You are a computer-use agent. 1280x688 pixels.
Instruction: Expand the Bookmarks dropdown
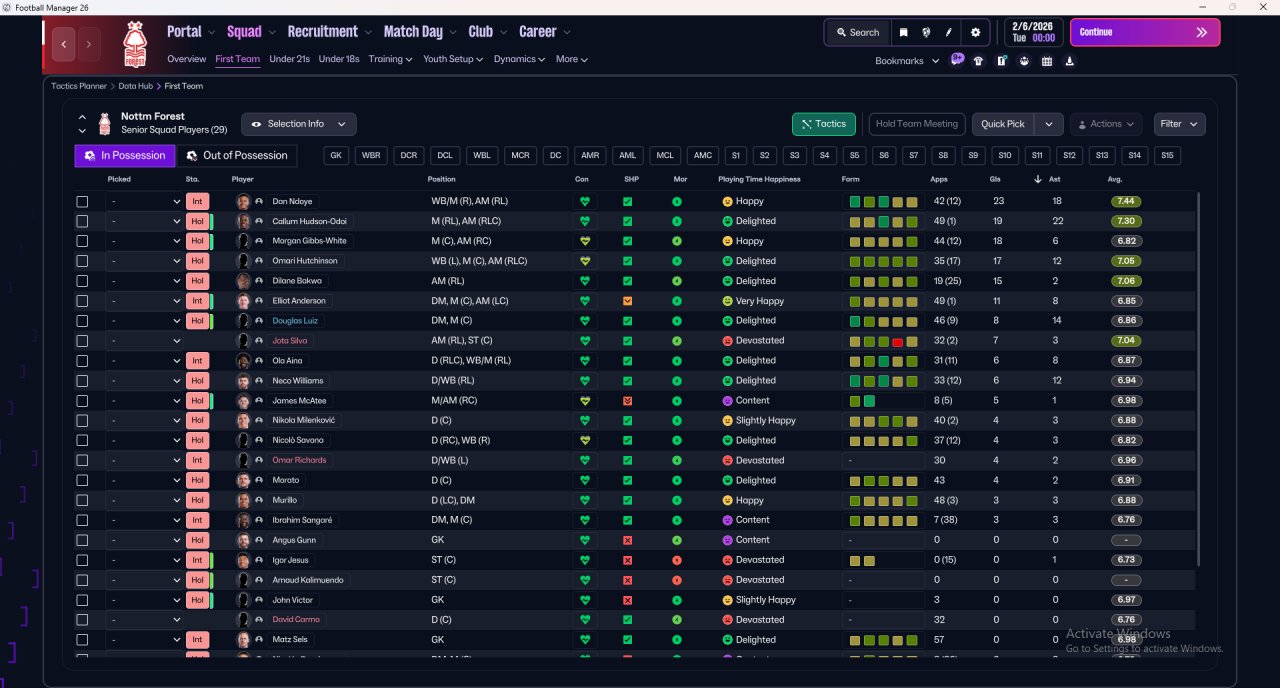(907, 61)
